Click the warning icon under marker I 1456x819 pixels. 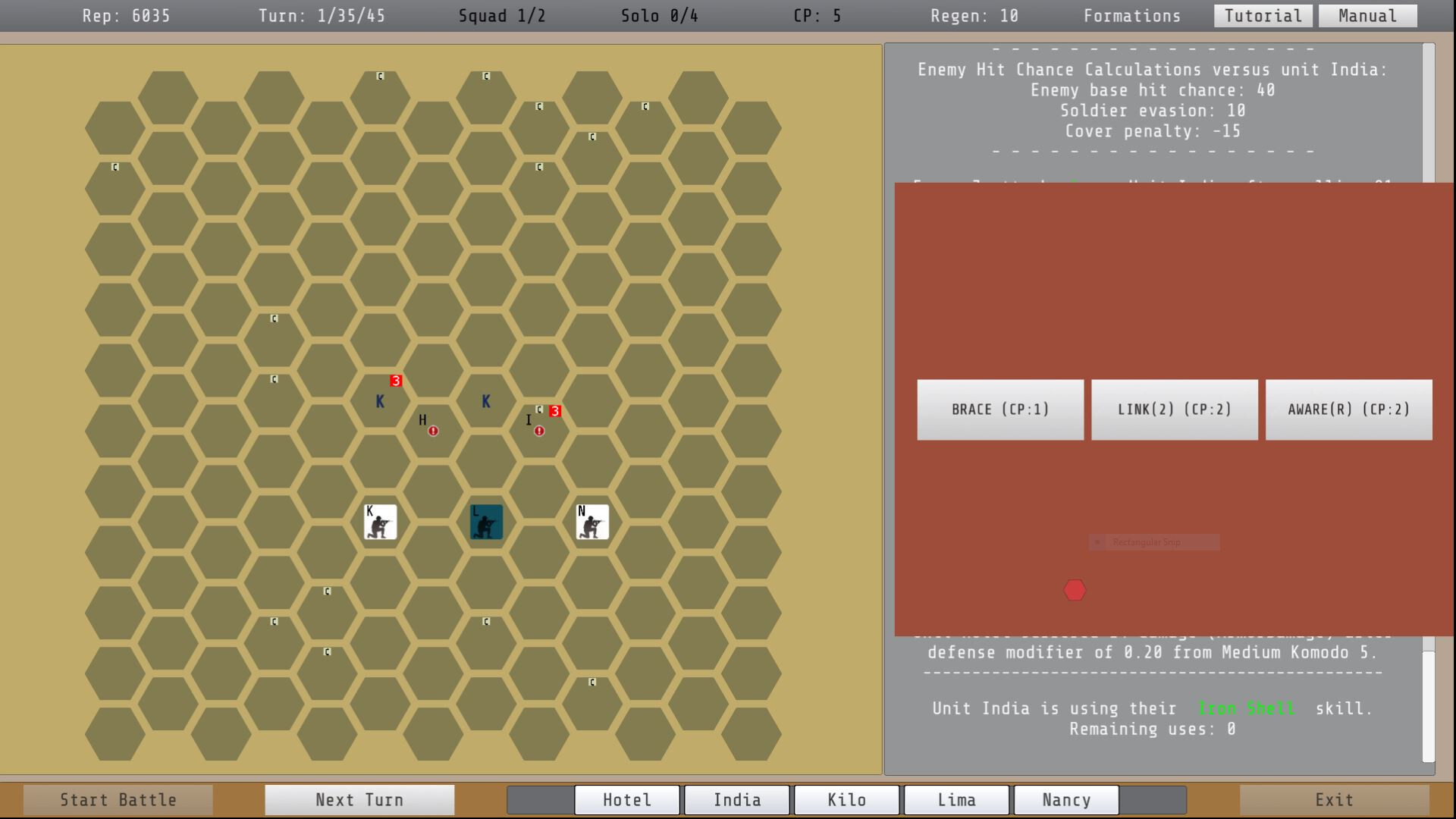[x=538, y=431]
